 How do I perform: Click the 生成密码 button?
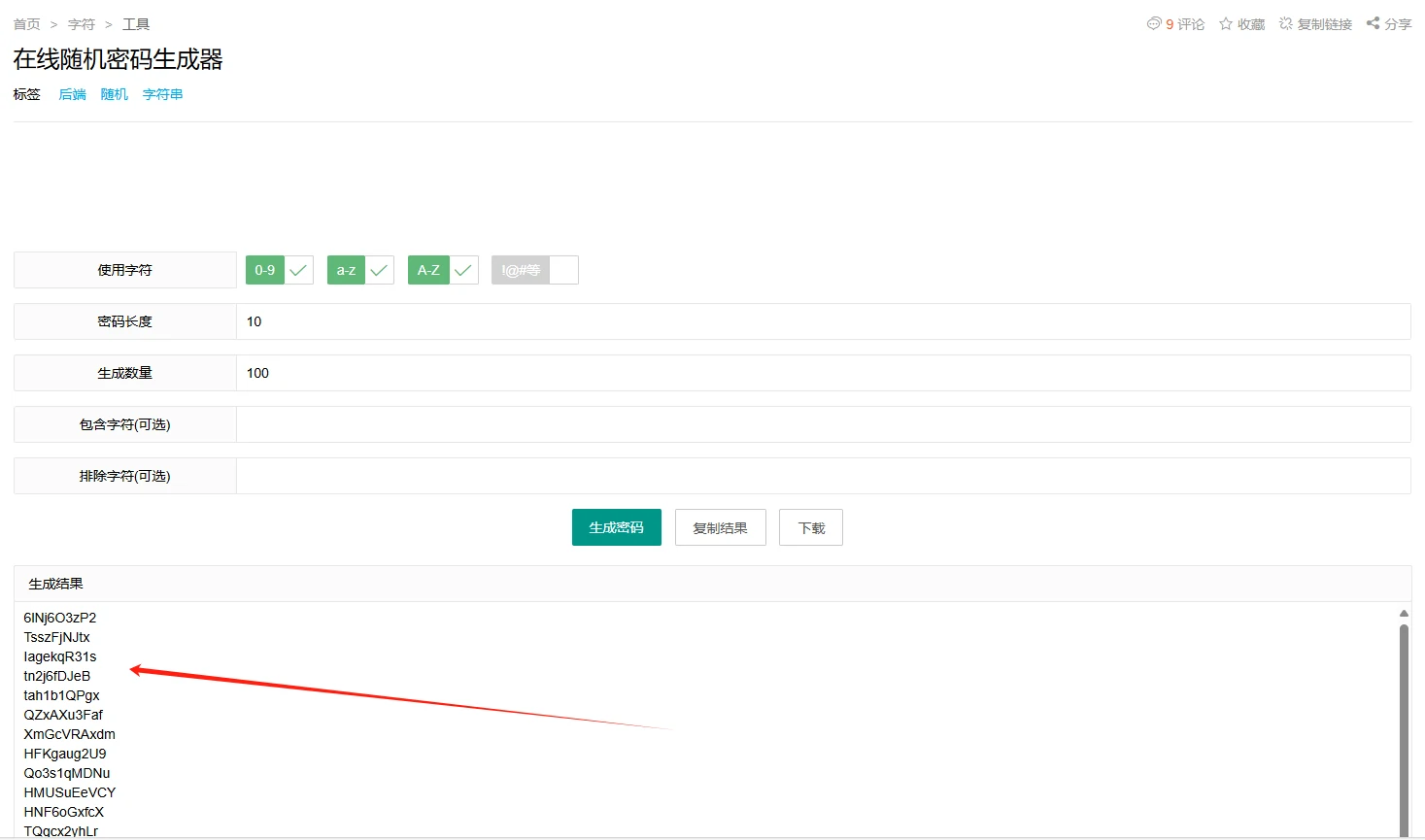[x=617, y=527]
